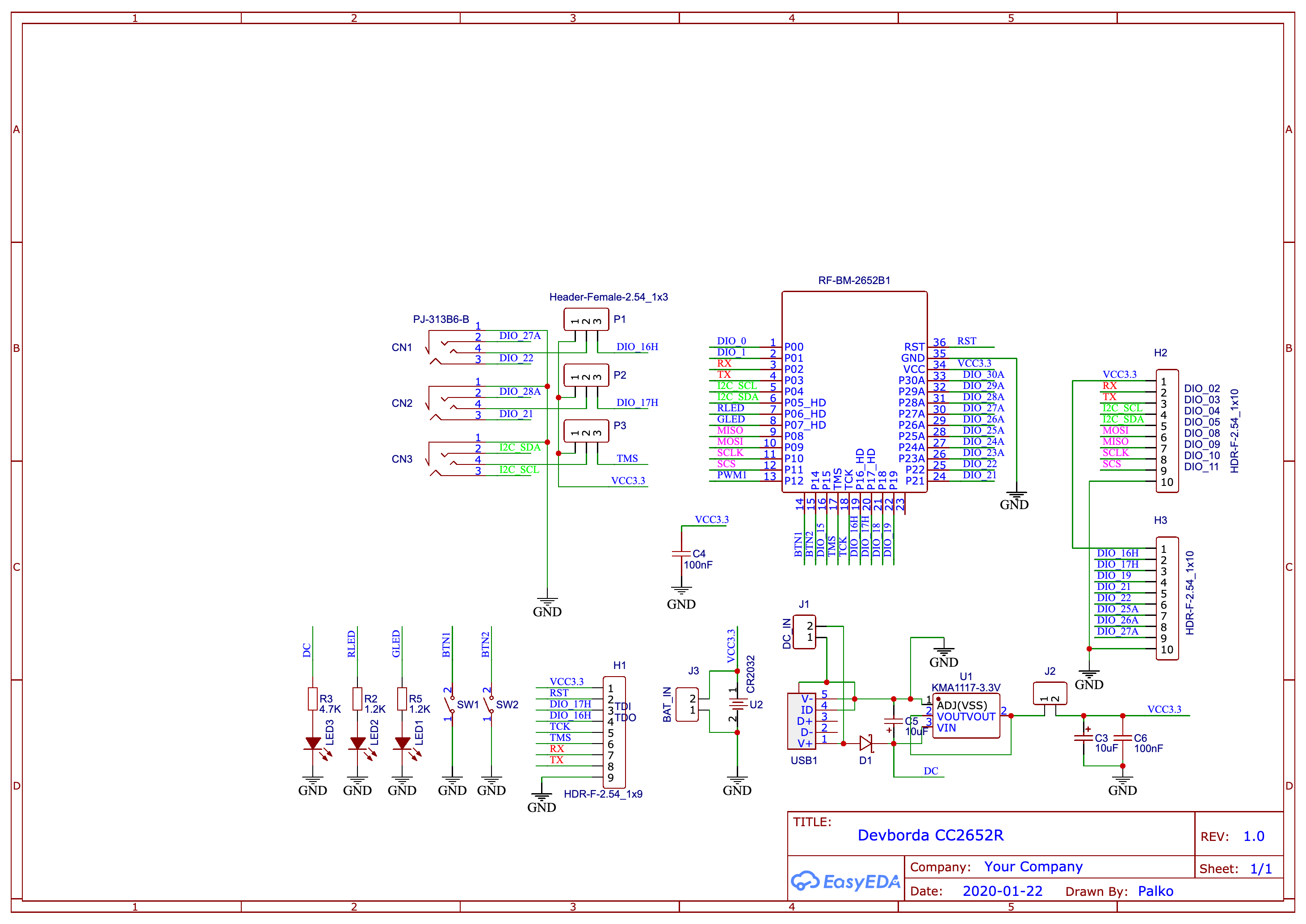Screen dimensions: 1306x924
Task: Click the title text Devborda CC2652R
Action: click(930, 835)
